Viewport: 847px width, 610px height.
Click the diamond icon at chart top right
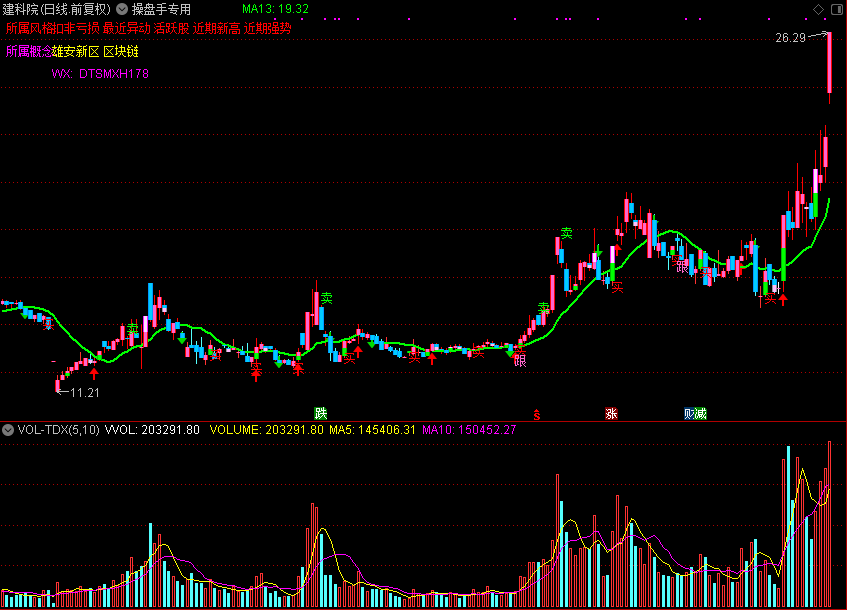818,9
